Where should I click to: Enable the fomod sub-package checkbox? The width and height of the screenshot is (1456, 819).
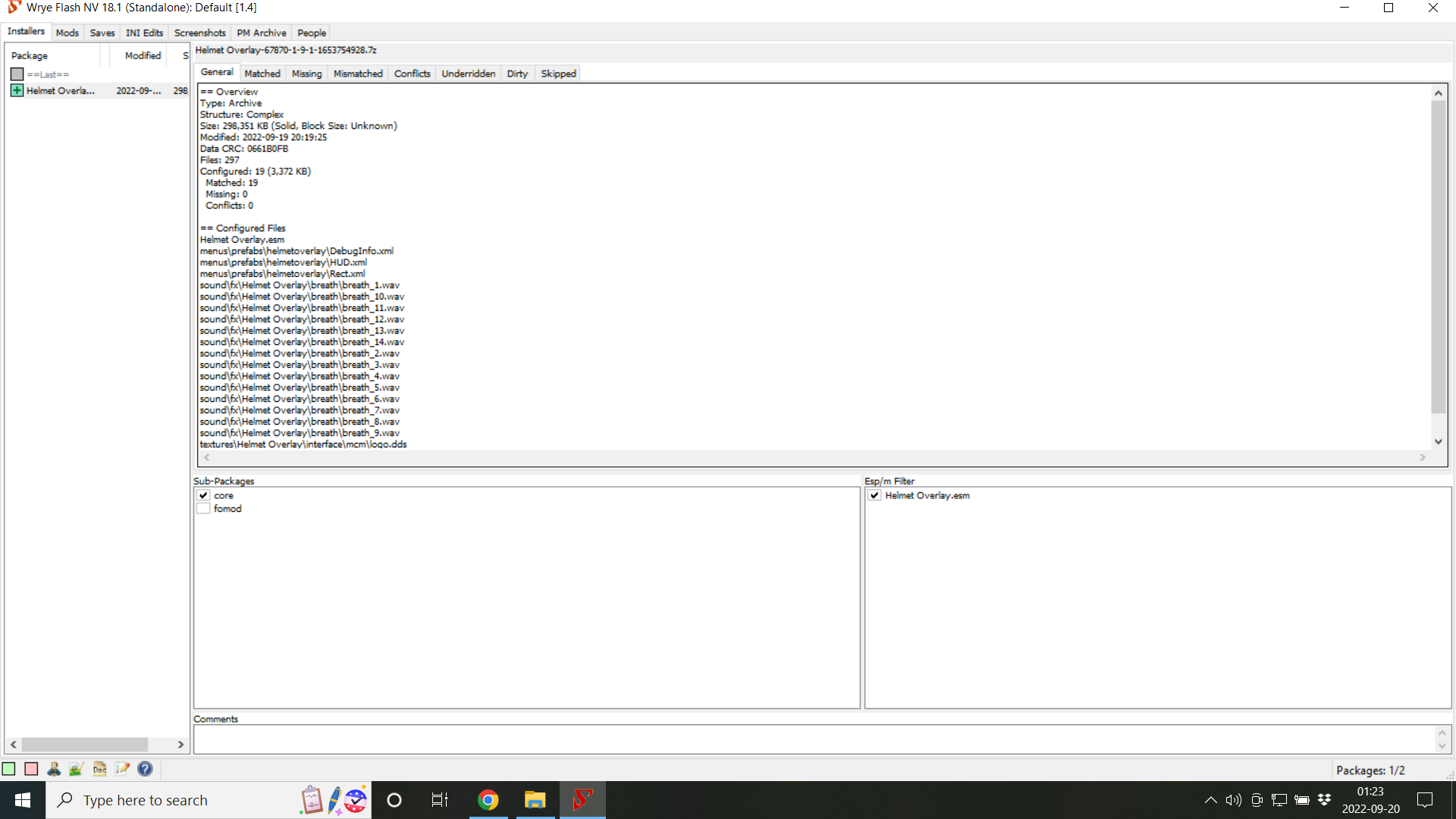[x=203, y=509]
